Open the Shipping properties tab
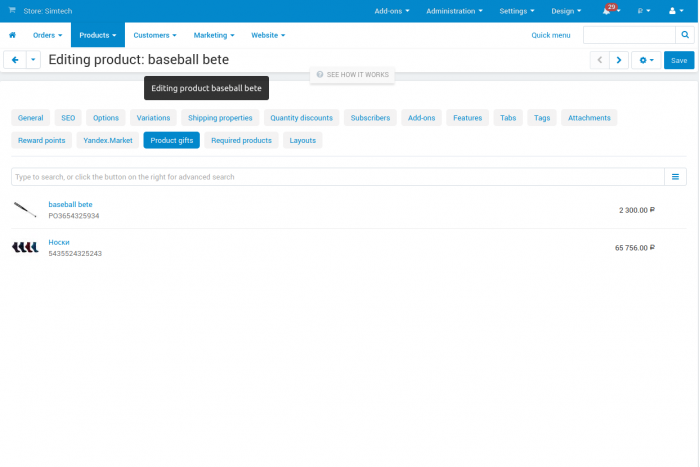This screenshot has width=700, height=467. pos(220,118)
